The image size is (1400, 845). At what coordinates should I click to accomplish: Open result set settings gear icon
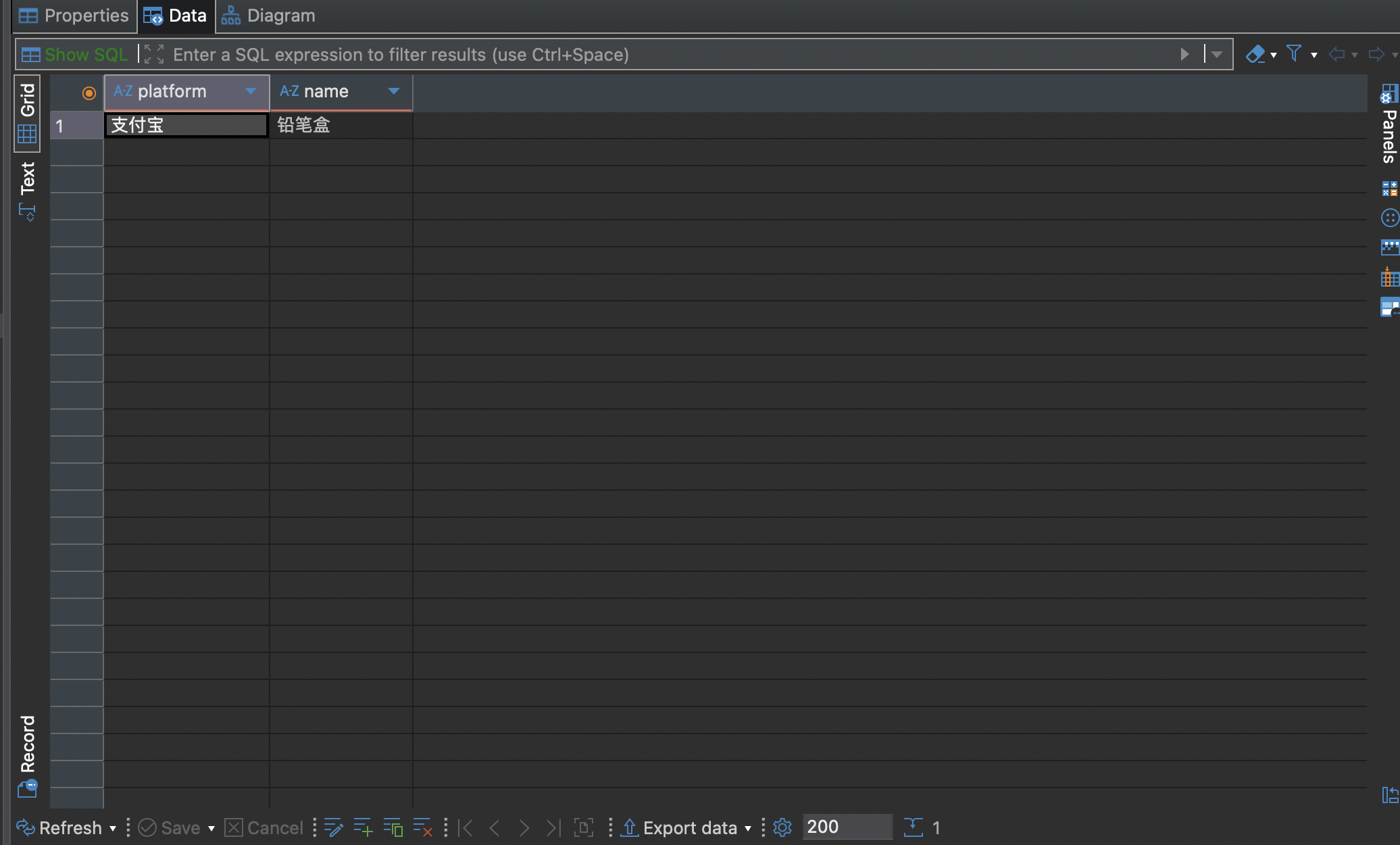tap(782, 827)
